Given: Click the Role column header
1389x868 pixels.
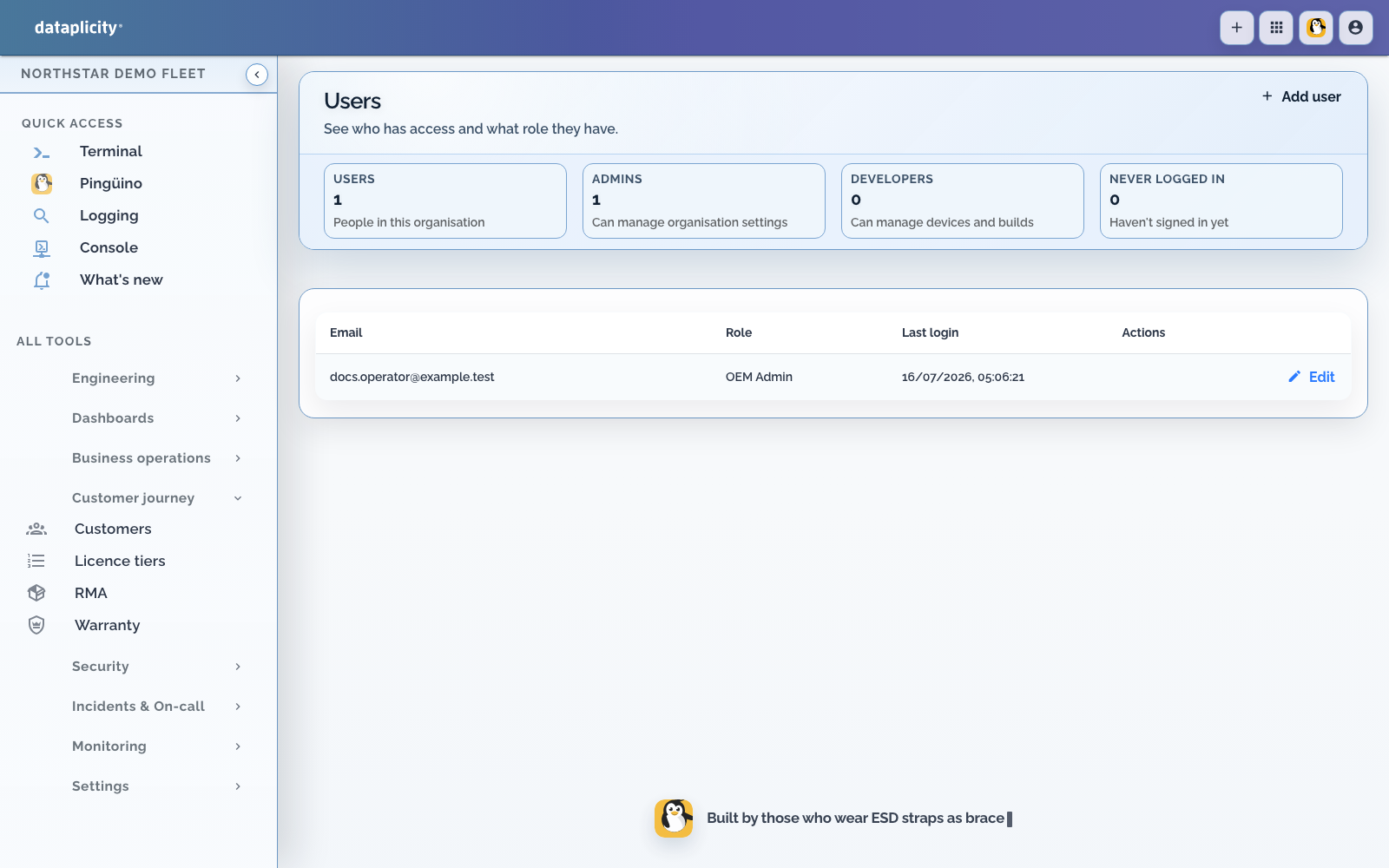Looking at the screenshot, I should click(x=739, y=333).
